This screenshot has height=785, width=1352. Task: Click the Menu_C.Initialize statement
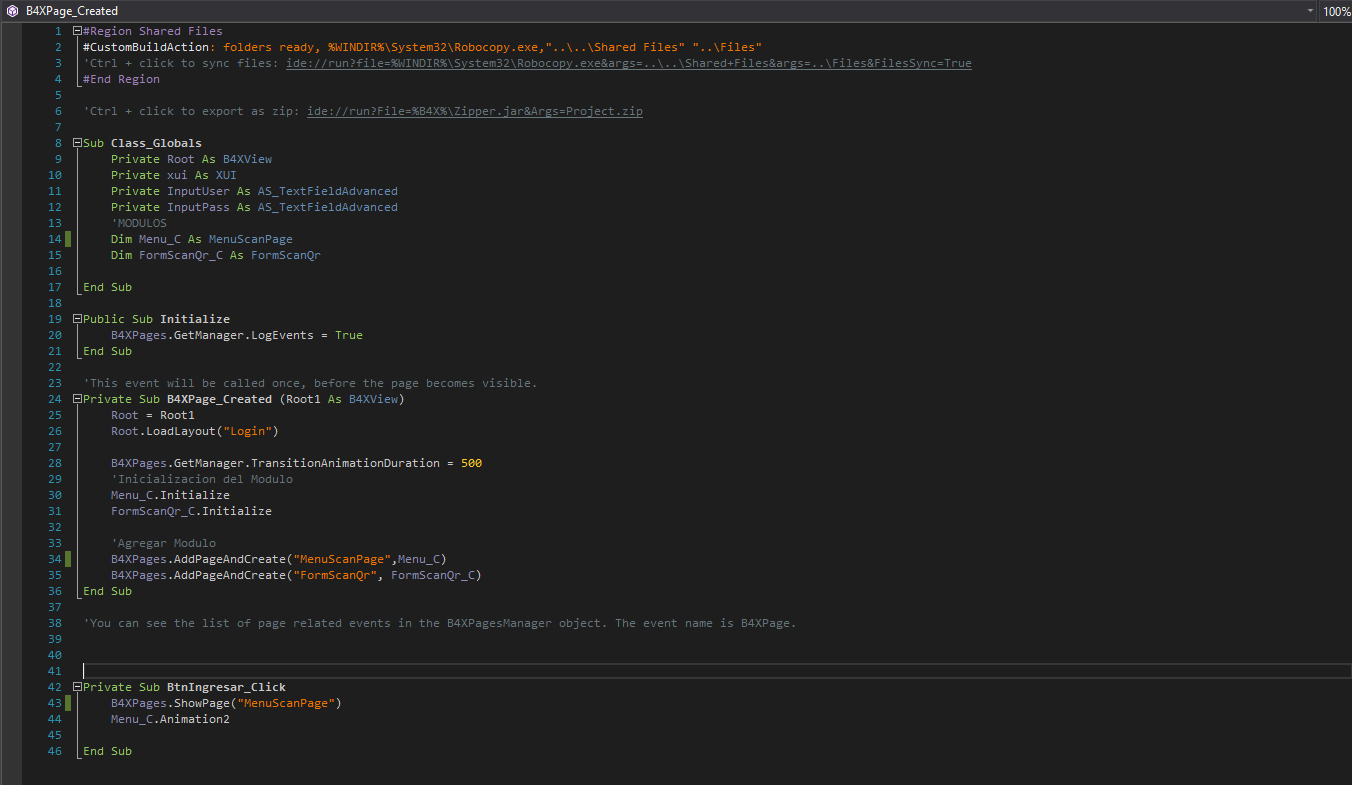click(170, 495)
